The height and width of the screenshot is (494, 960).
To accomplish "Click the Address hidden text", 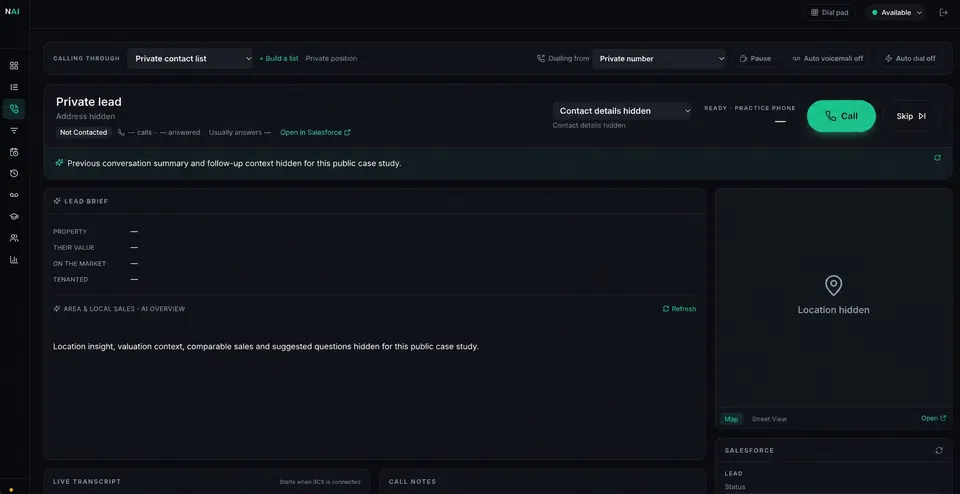I will click(x=86, y=116).
